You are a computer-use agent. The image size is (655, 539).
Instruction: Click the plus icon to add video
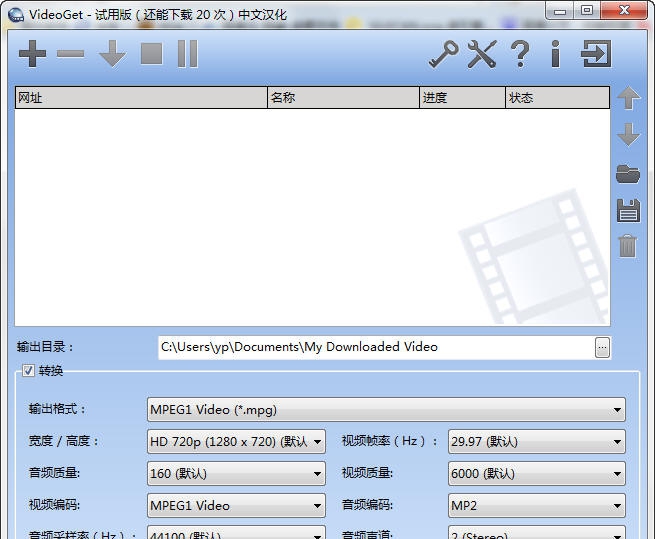32,53
